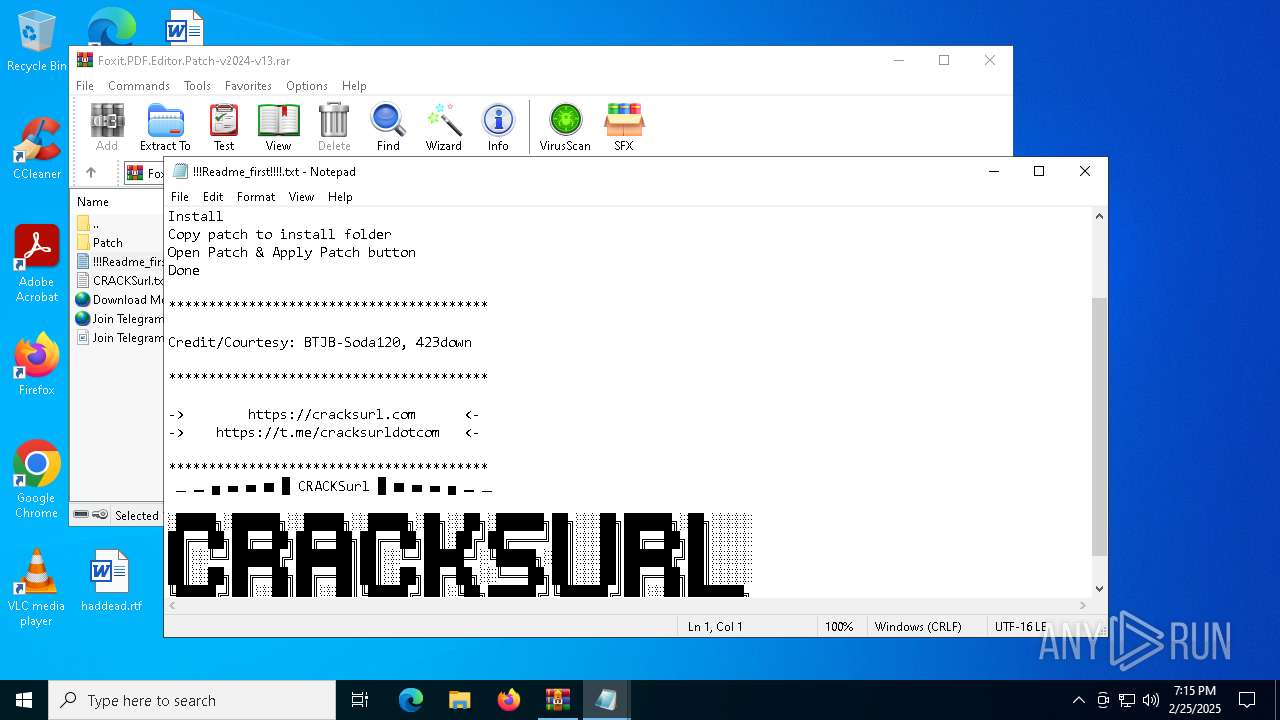Show archive Info
The height and width of the screenshot is (720, 1280).
pos(498,127)
